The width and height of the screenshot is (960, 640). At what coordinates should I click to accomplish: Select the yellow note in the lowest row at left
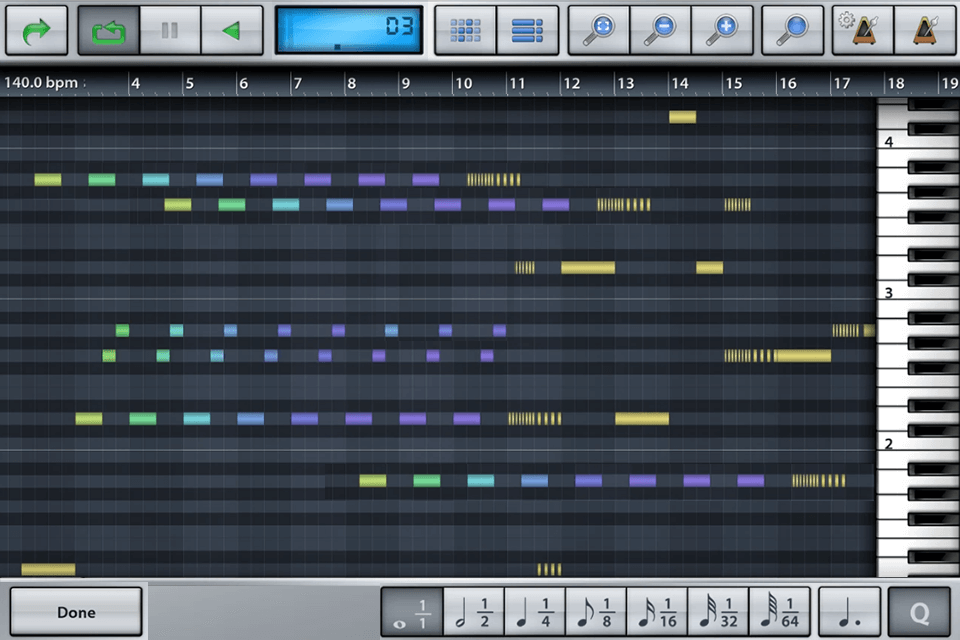(48, 570)
